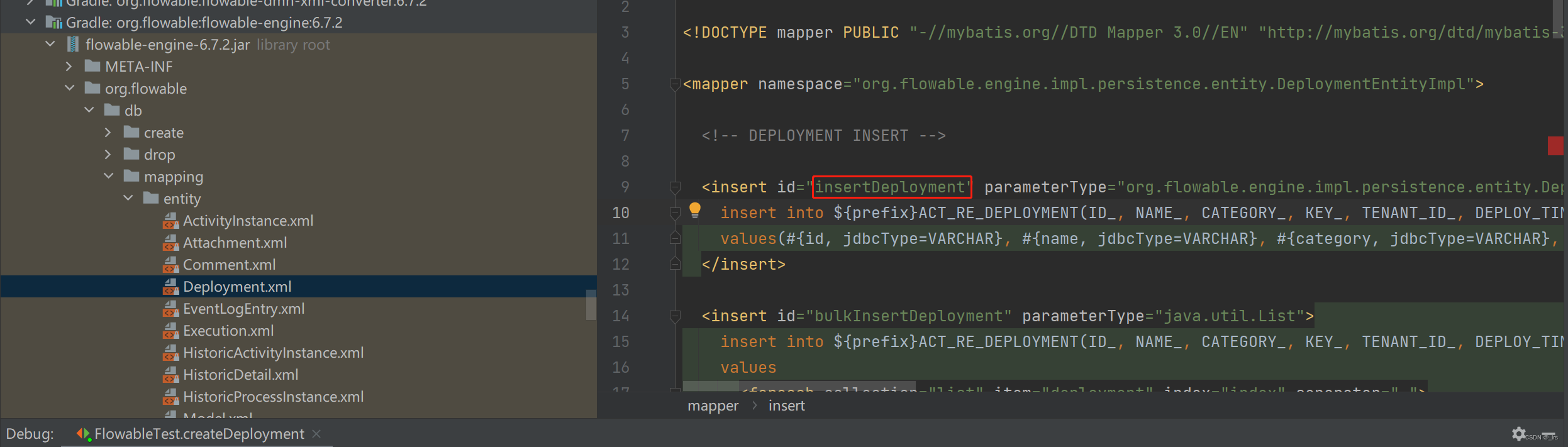Select ActivityInstance.xml in the tree
The width and height of the screenshot is (1568, 447).
248,221
